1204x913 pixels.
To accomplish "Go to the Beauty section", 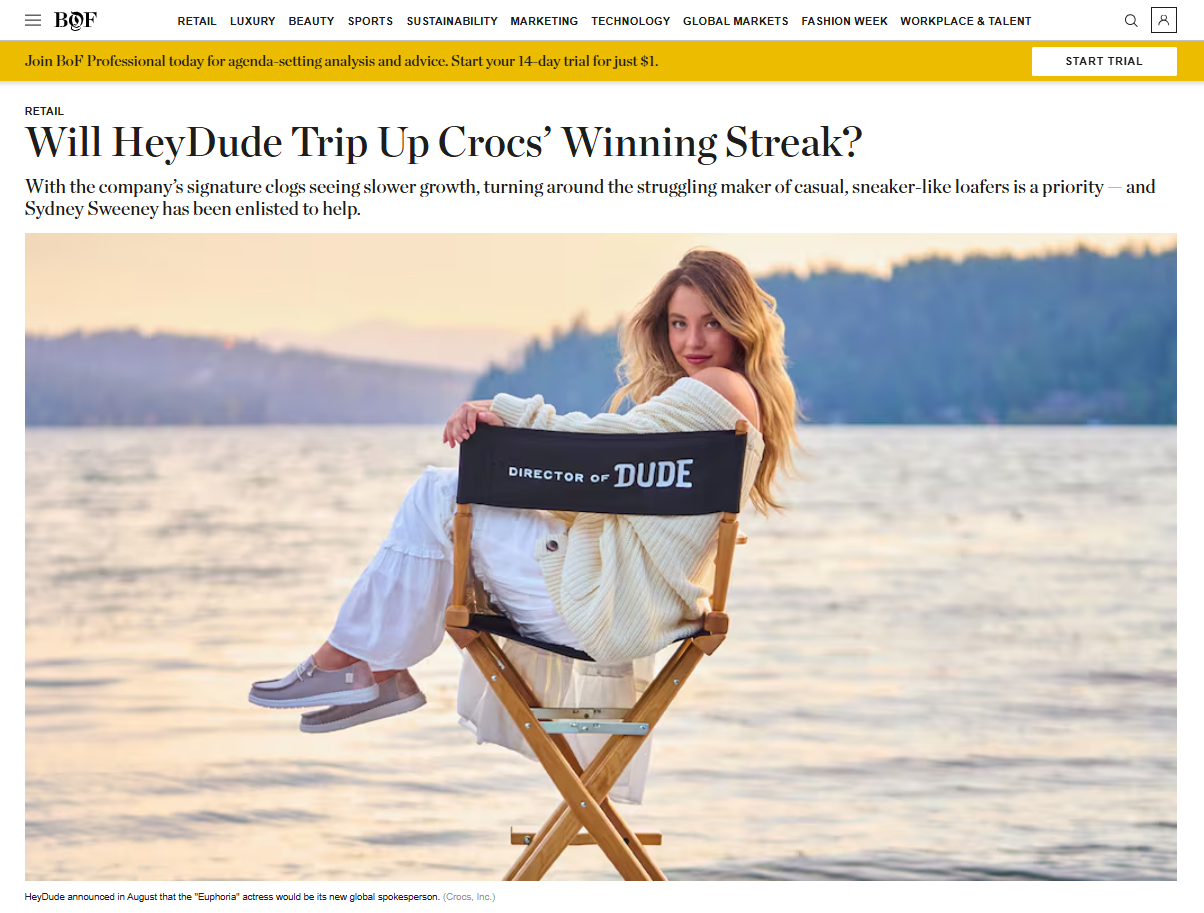I will 311,21.
